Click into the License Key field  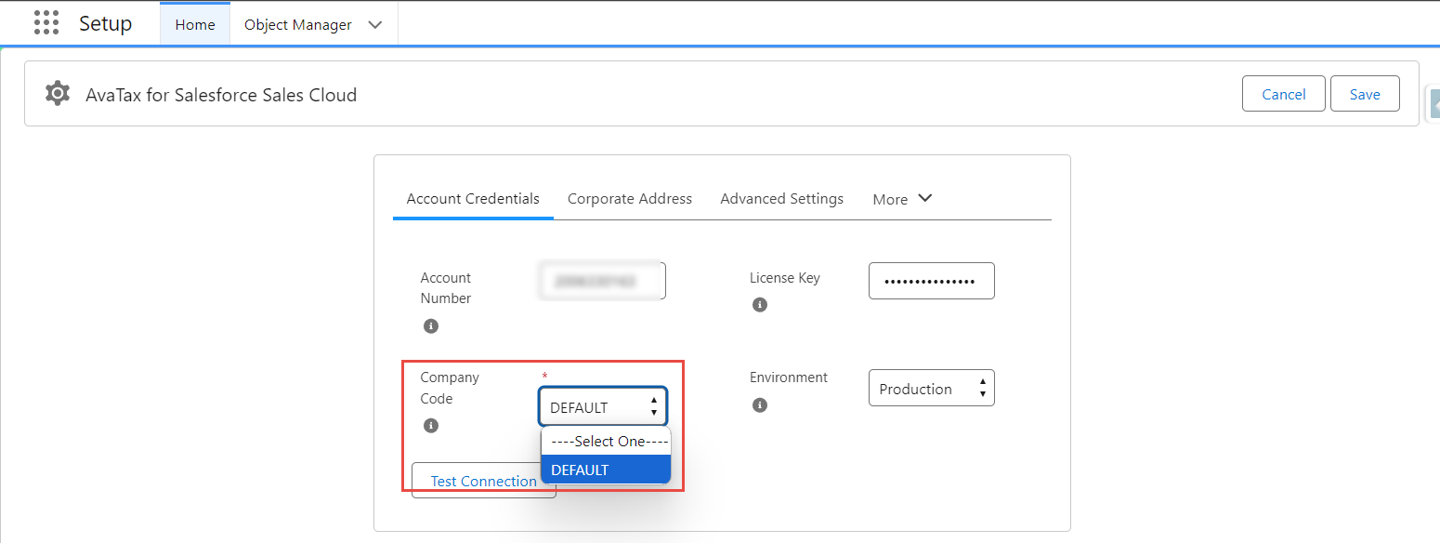click(x=931, y=281)
